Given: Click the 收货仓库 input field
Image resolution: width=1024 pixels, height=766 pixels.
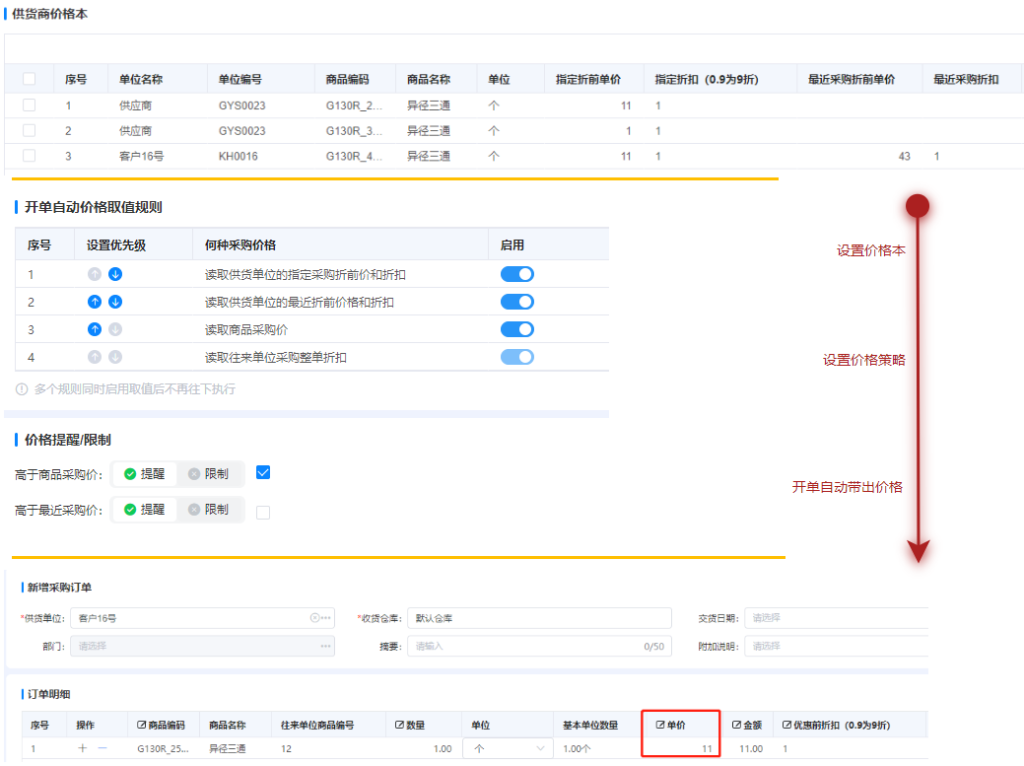Looking at the screenshot, I should 538,618.
